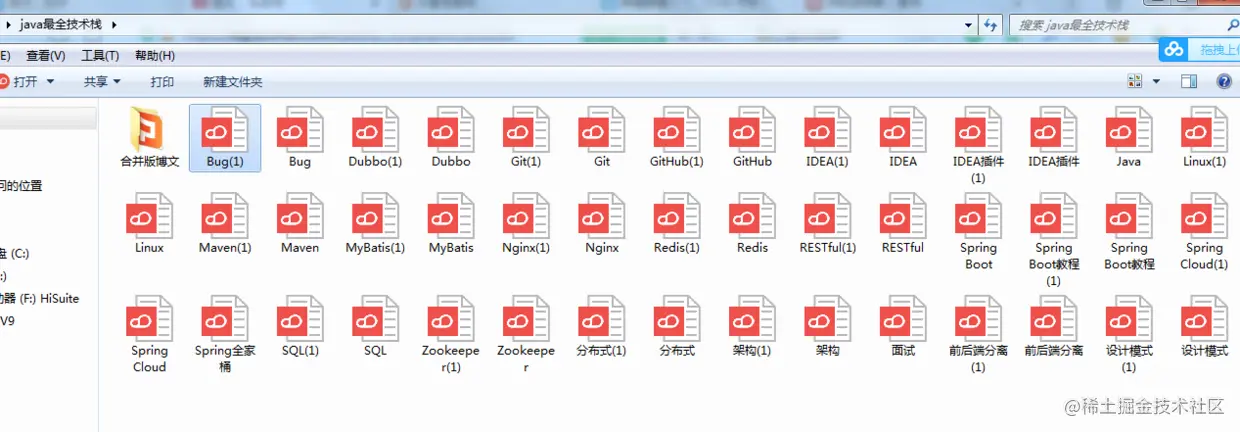This screenshot has height=432, width=1240.
Task: Click the 设计模式(1) file label
Action: (x=1129, y=358)
